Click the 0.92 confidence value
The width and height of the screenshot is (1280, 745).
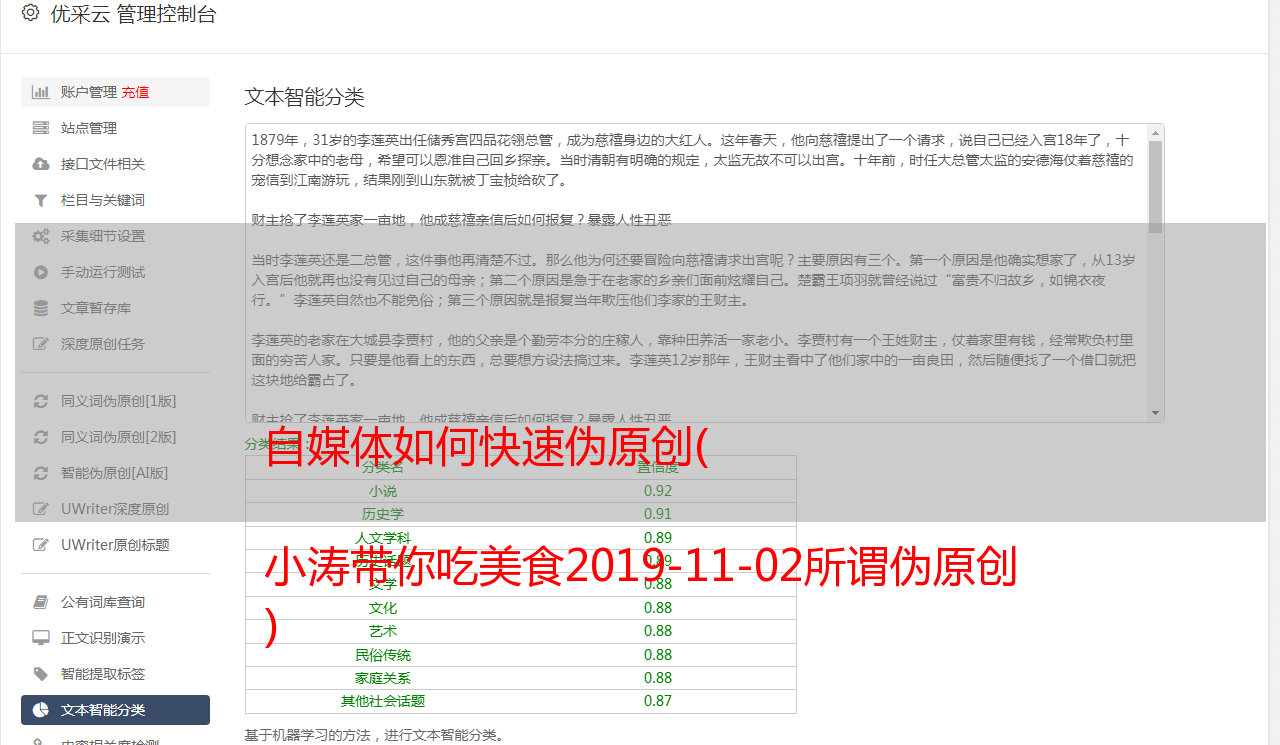pyautogui.click(x=658, y=491)
